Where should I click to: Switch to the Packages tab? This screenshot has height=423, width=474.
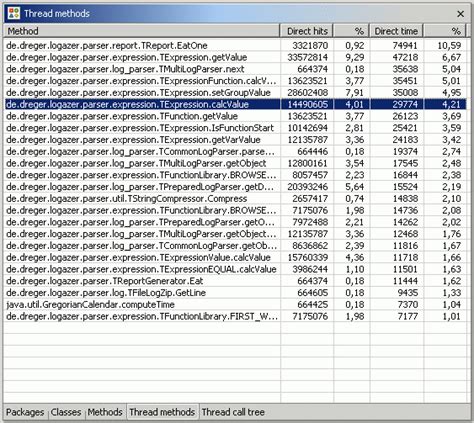(25, 412)
